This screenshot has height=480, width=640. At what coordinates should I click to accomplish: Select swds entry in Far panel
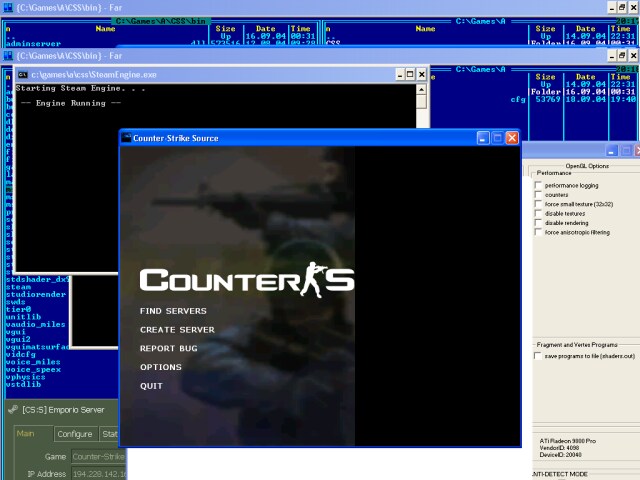coord(16,302)
